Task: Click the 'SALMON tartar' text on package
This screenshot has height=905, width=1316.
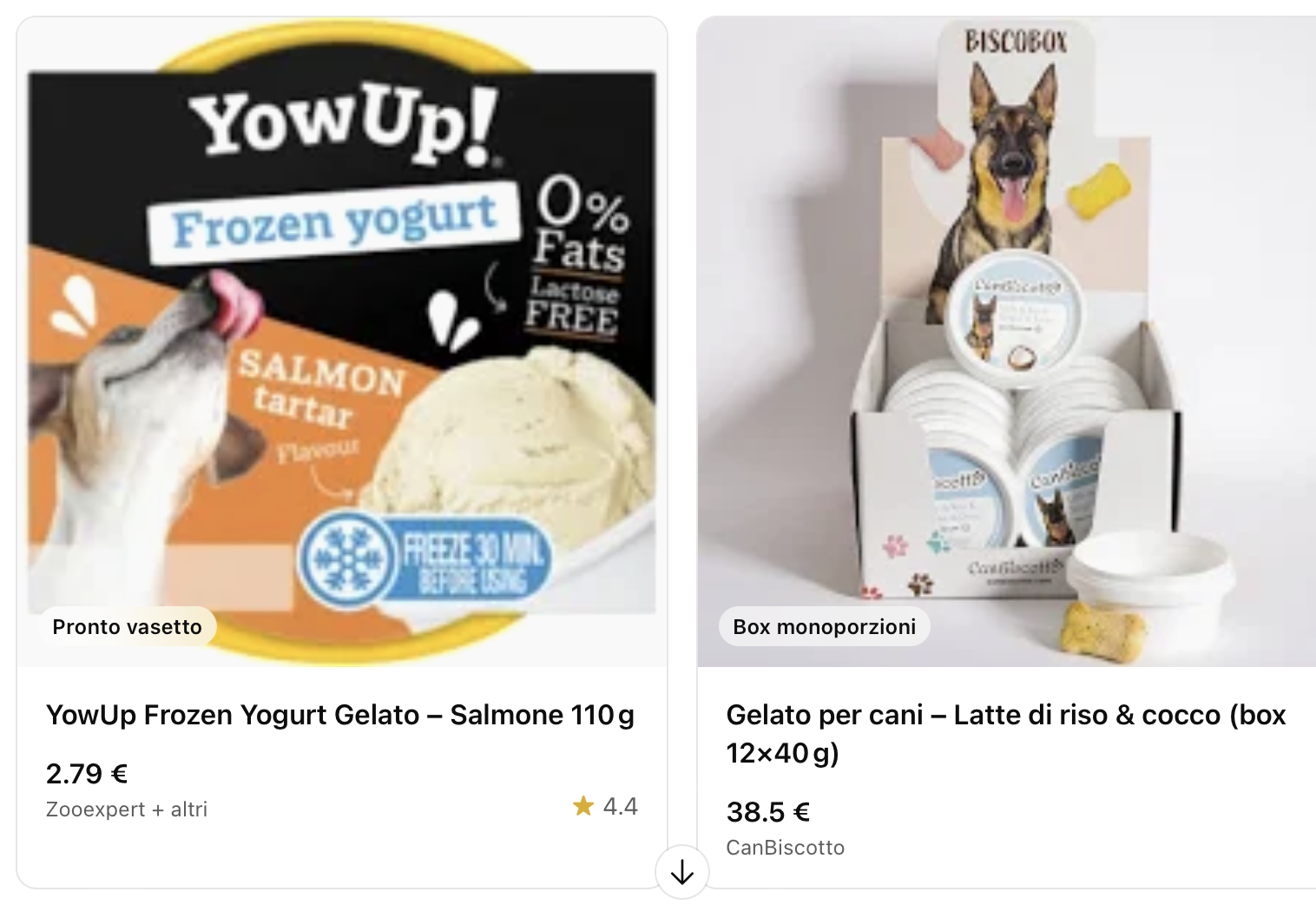Action: click(320, 388)
